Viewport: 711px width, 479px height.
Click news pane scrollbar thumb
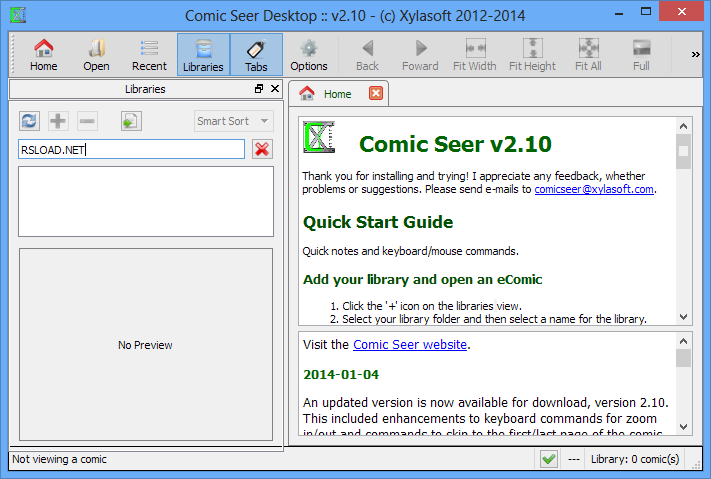pos(683,358)
